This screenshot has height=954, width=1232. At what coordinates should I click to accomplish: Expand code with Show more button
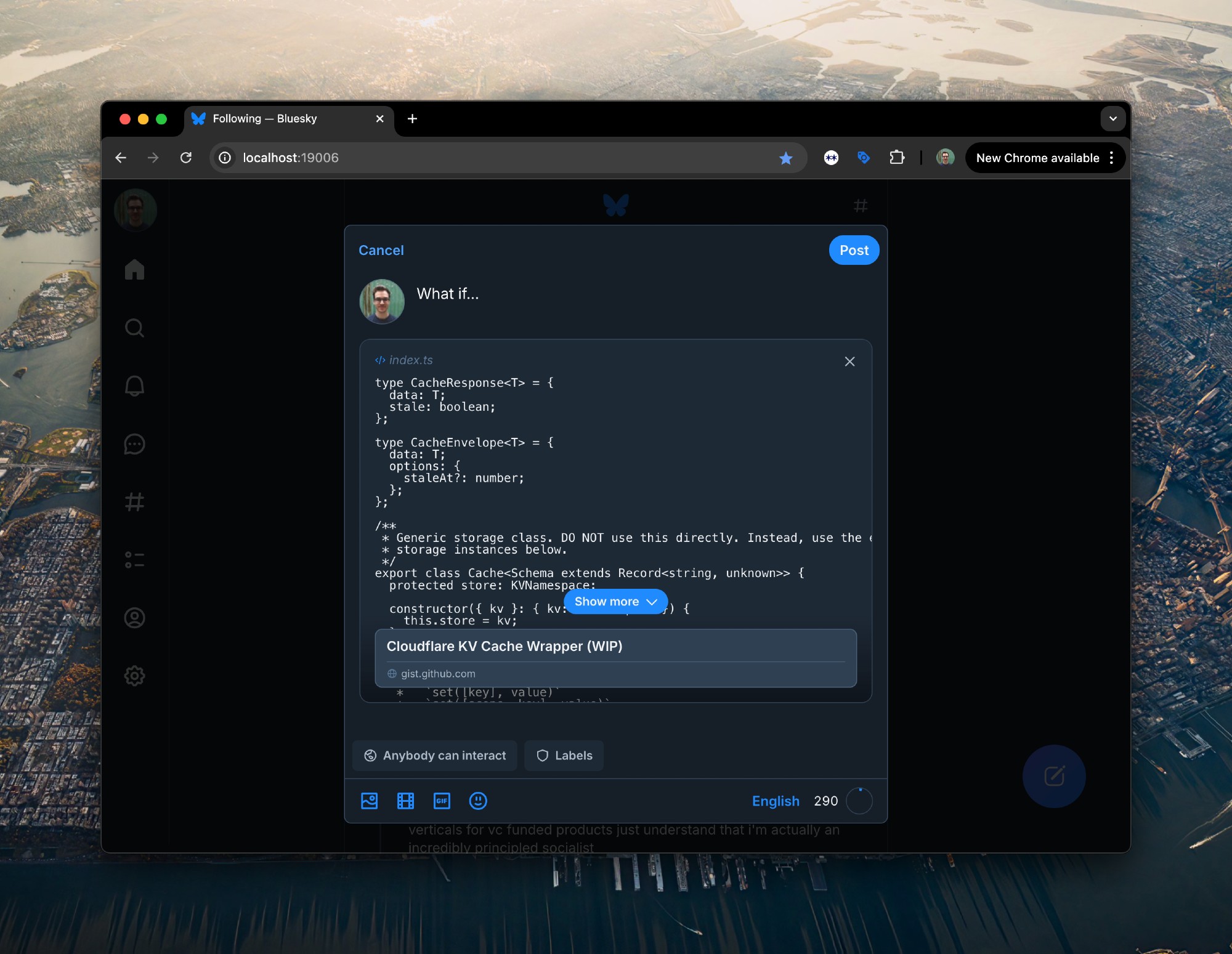615,602
